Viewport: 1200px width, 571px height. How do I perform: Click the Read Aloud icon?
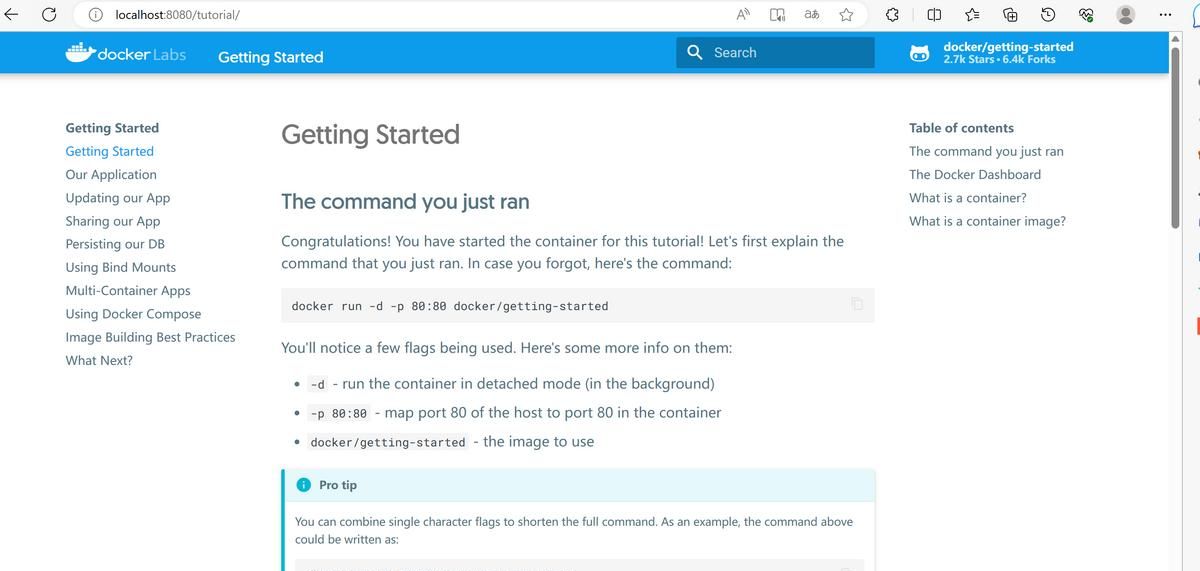pos(744,15)
